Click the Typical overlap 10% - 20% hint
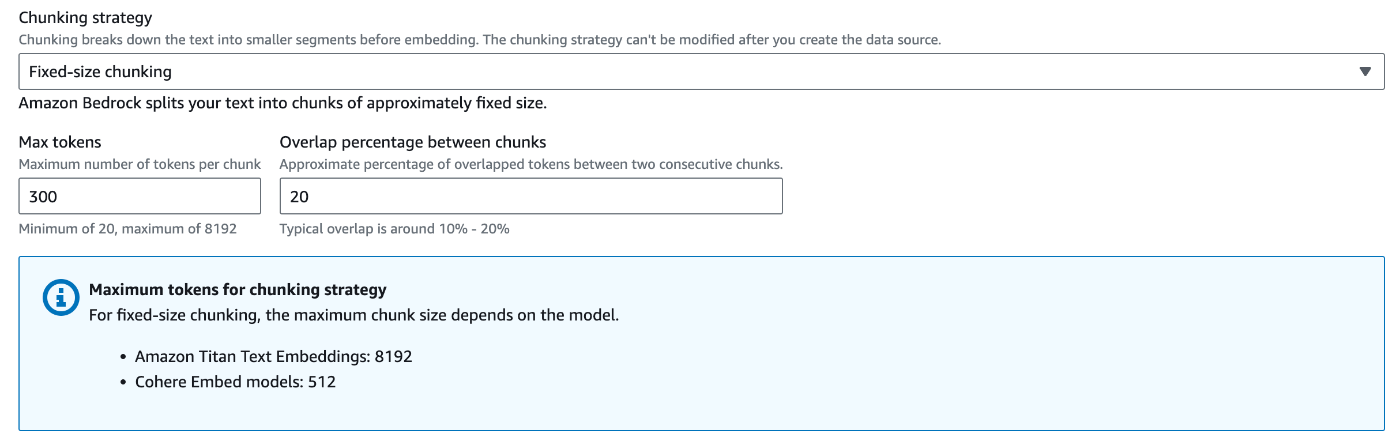Viewport: 1400px width, 445px height. 395,229
